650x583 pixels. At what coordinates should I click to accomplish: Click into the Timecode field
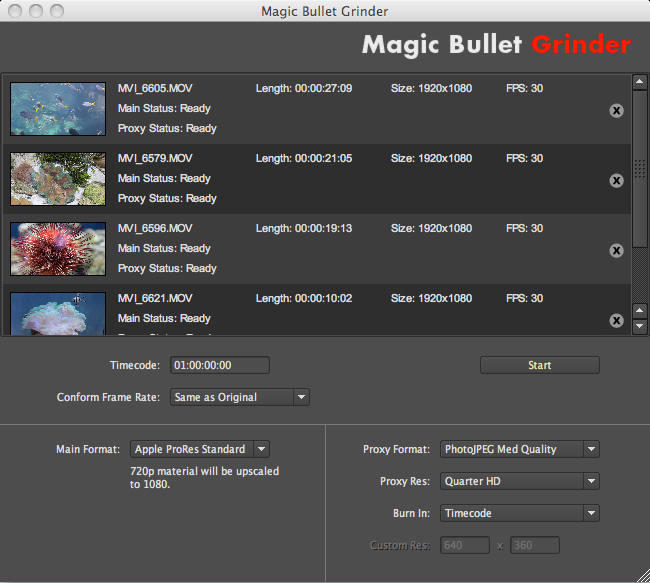click(x=220, y=365)
